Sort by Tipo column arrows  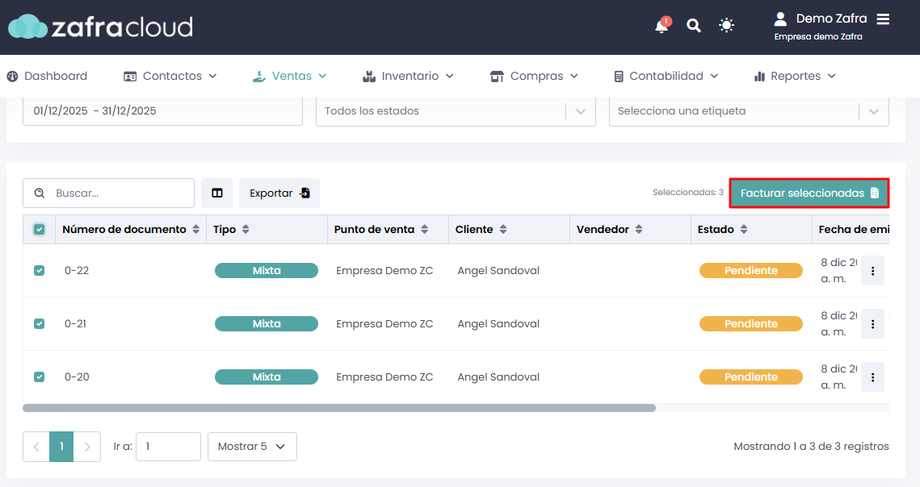[246, 229]
